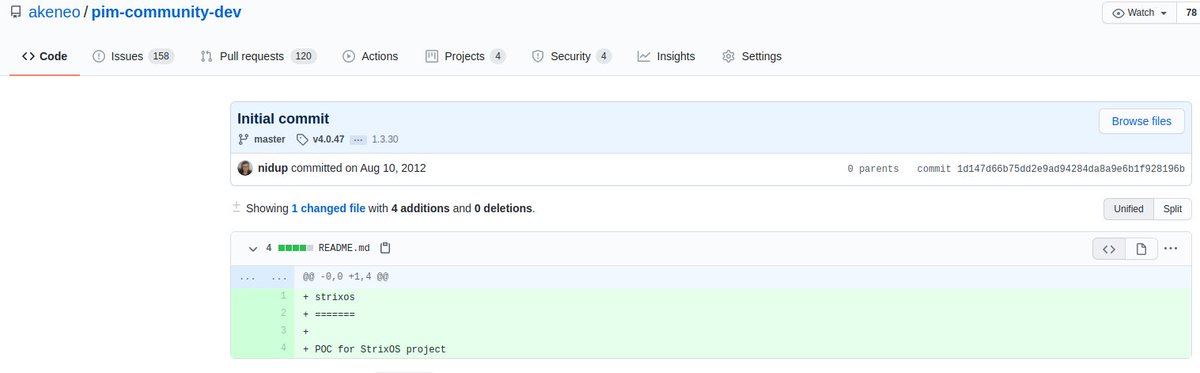Open the Security tab
This screenshot has width=1200, height=373.
(571, 56)
